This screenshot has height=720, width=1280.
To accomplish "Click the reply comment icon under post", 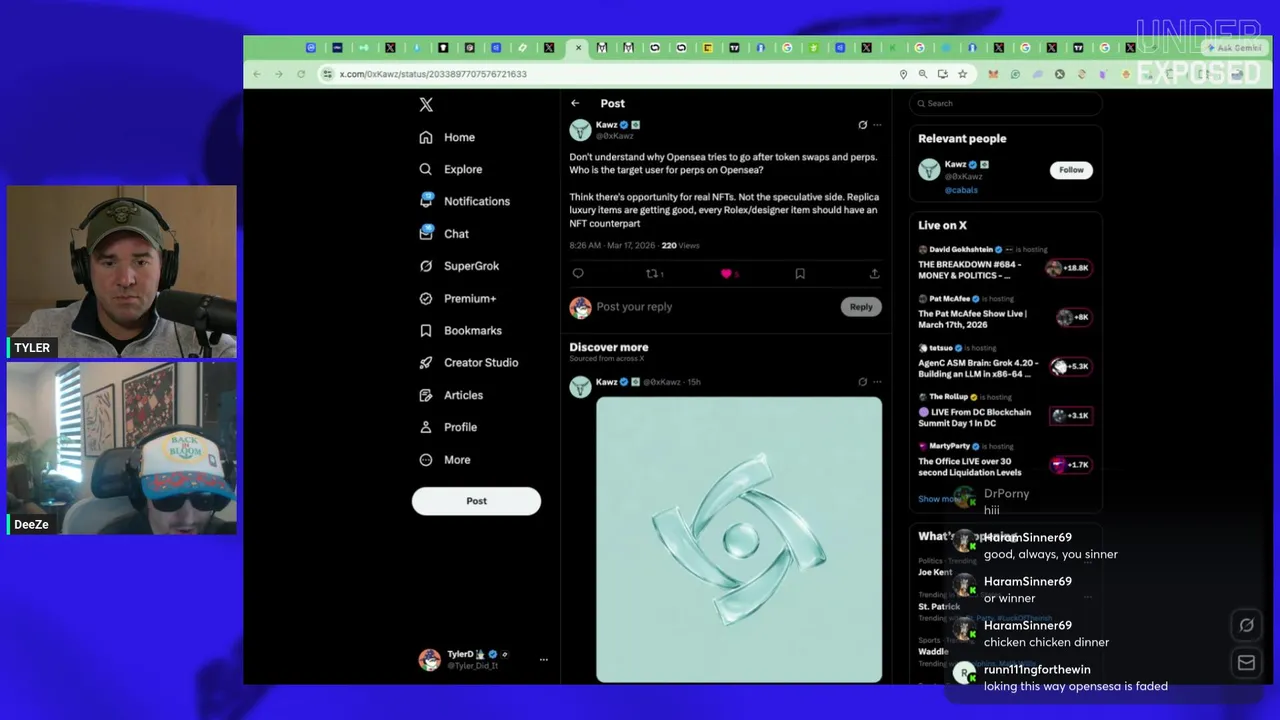I will 578,273.
